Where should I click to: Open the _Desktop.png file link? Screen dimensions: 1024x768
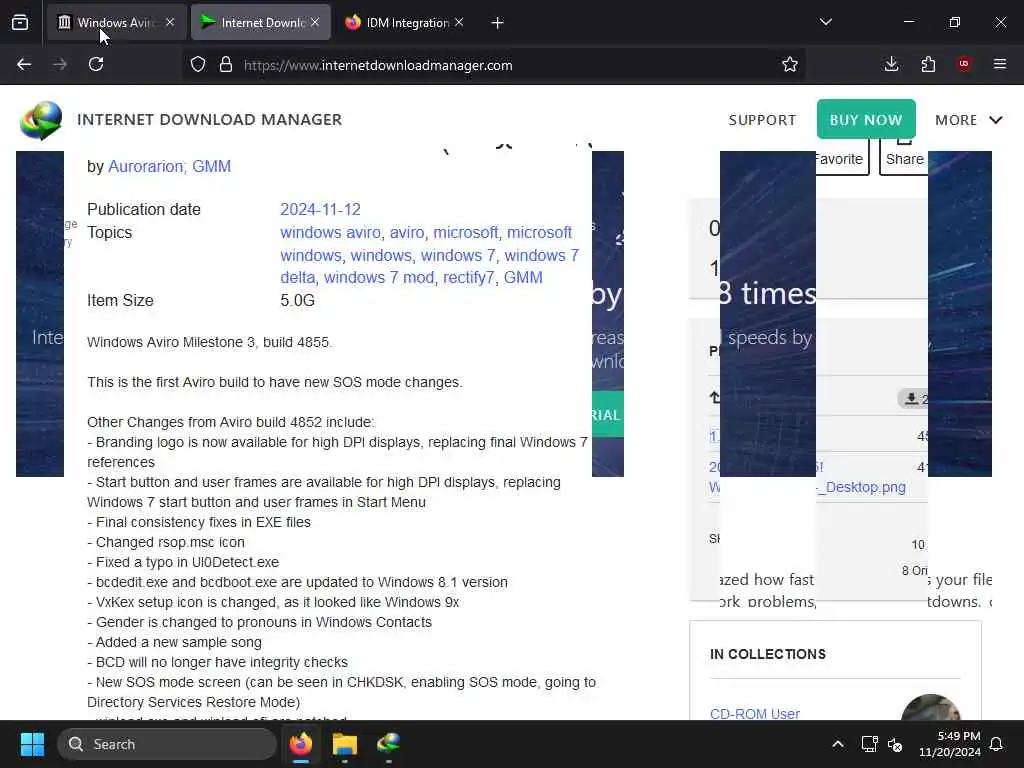pos(861,487)
